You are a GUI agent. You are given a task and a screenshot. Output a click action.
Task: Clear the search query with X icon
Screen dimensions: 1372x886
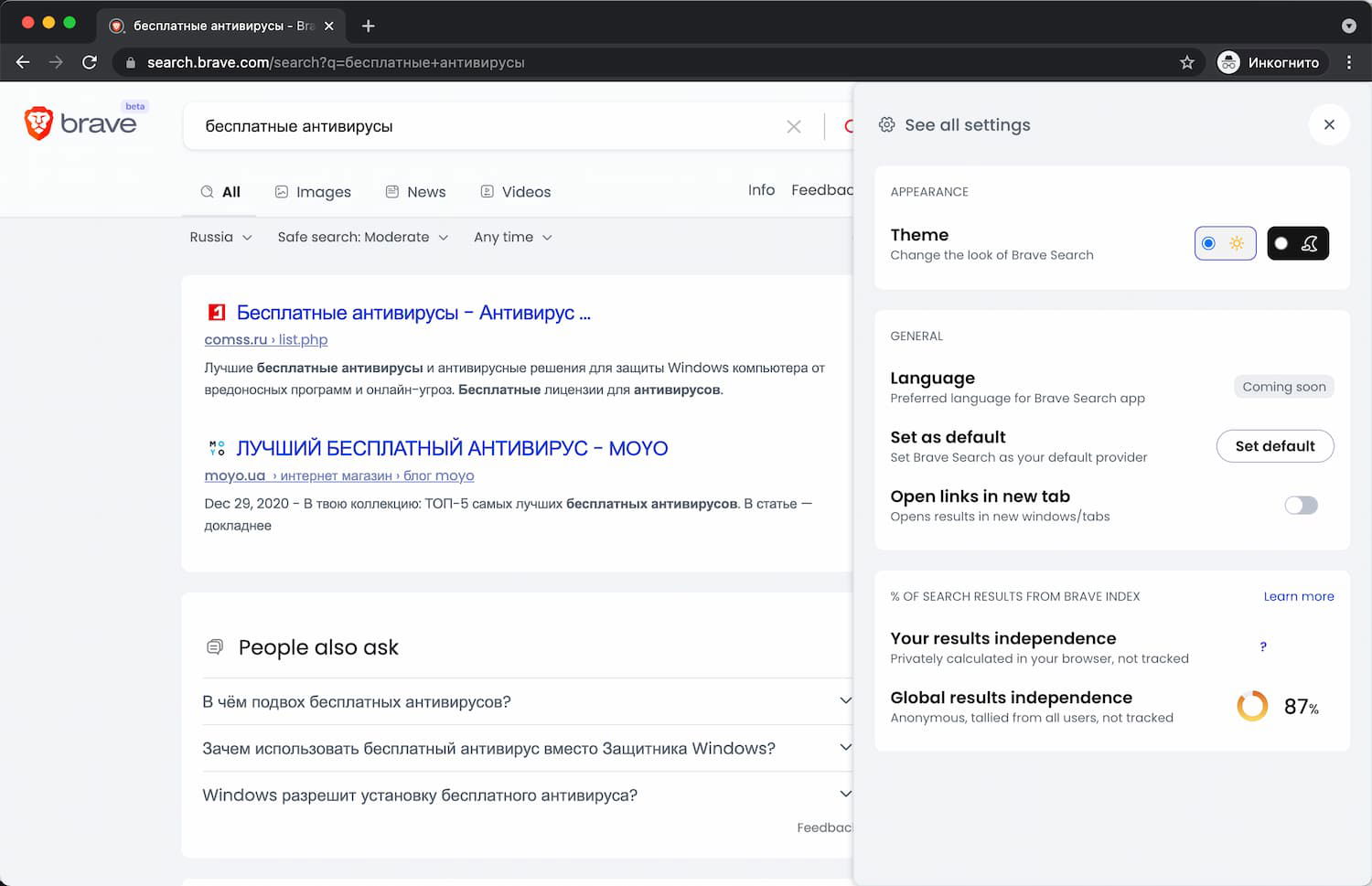(x=794, y=127)
